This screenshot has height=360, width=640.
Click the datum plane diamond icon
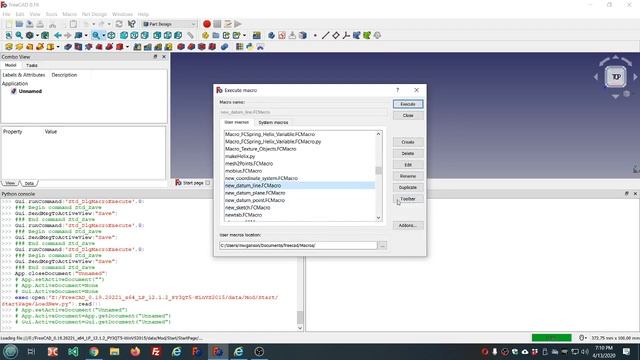(336, 36)
